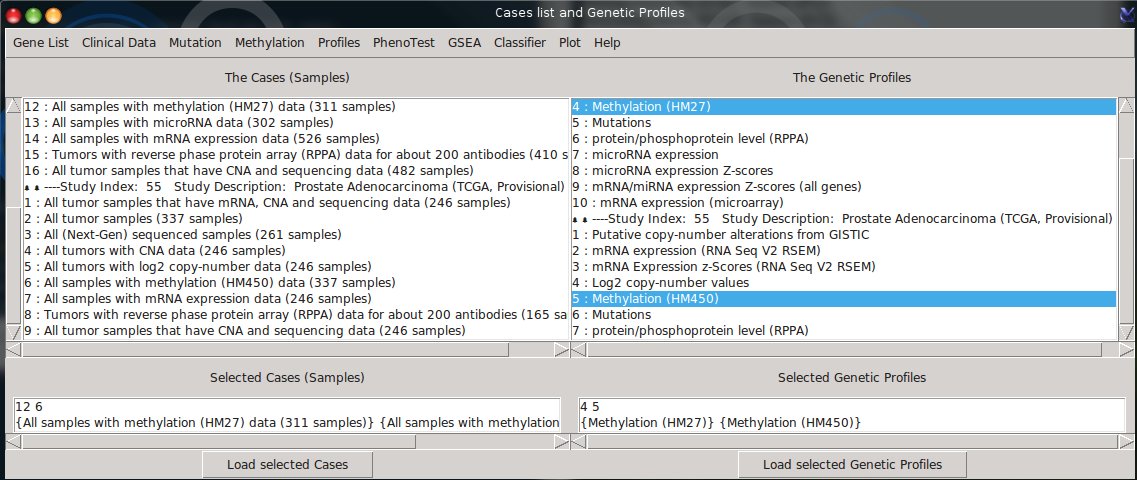The height and width of the screenshot is (480, 1137).
Task: Open the Methylation menu
Action: point(269,43)
